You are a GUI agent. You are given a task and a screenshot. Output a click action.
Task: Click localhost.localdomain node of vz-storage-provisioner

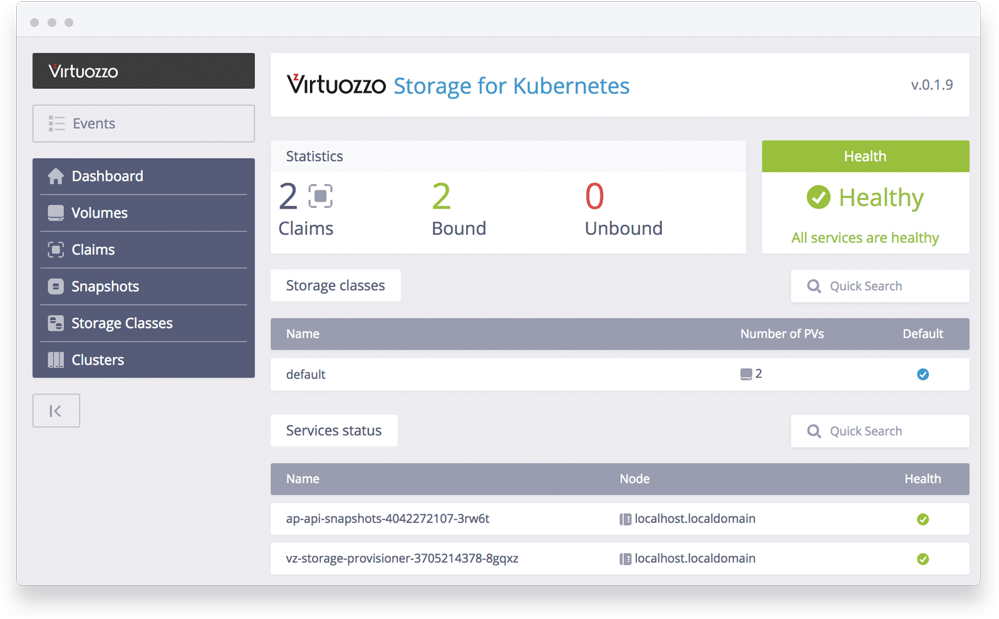[x=694, y=559]
